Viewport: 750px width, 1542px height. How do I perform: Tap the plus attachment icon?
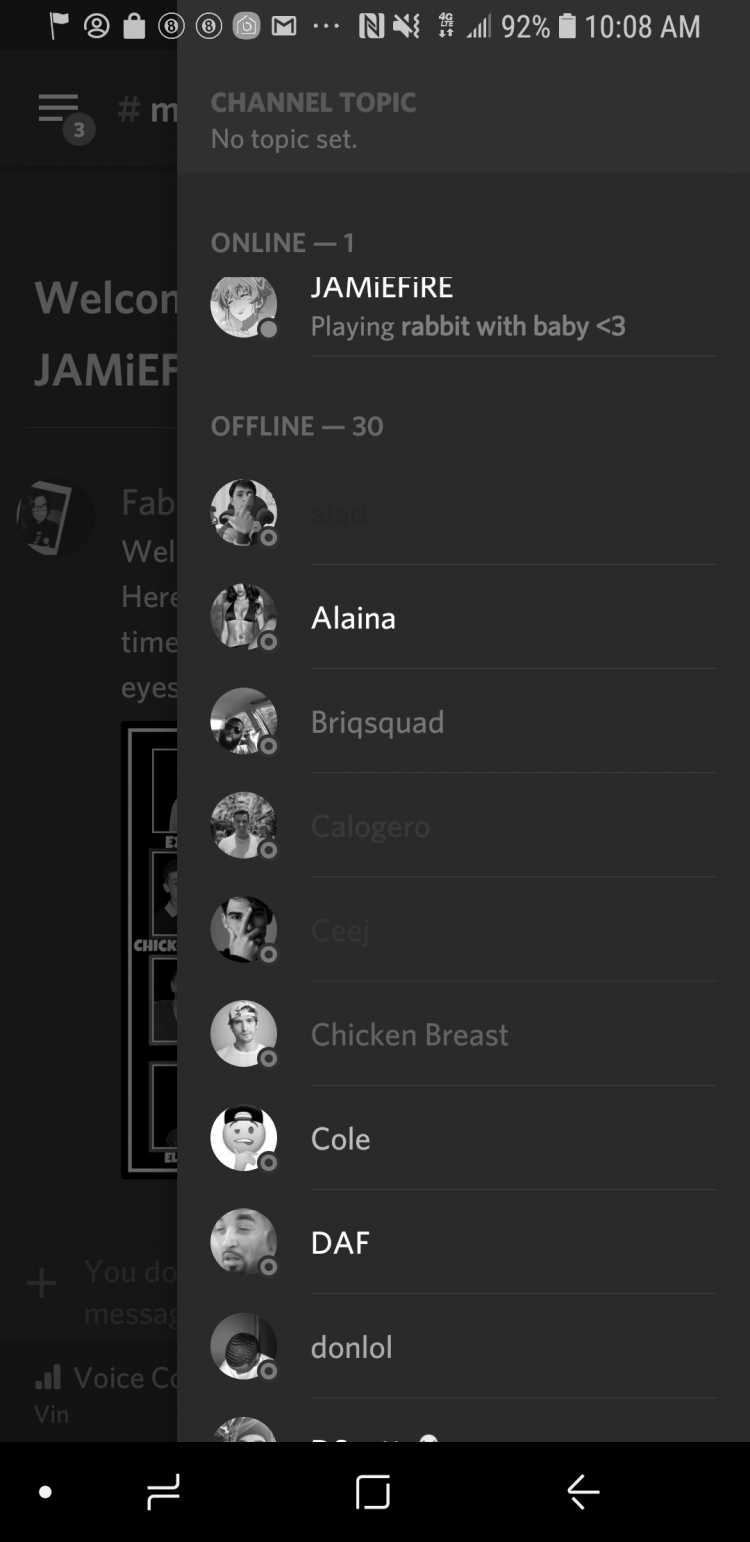41,1283
